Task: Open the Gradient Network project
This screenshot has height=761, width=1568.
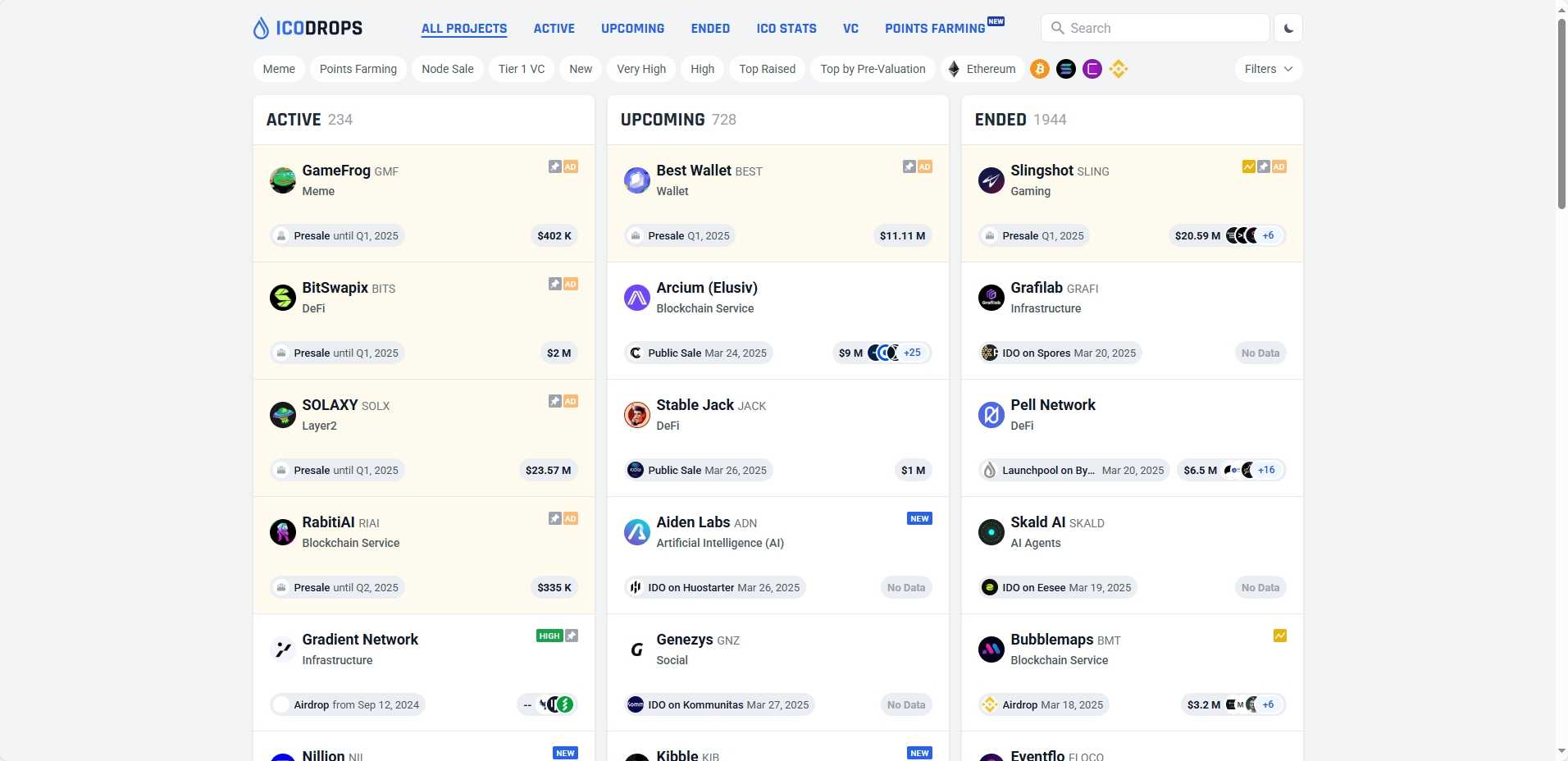Action: [360, 640]
